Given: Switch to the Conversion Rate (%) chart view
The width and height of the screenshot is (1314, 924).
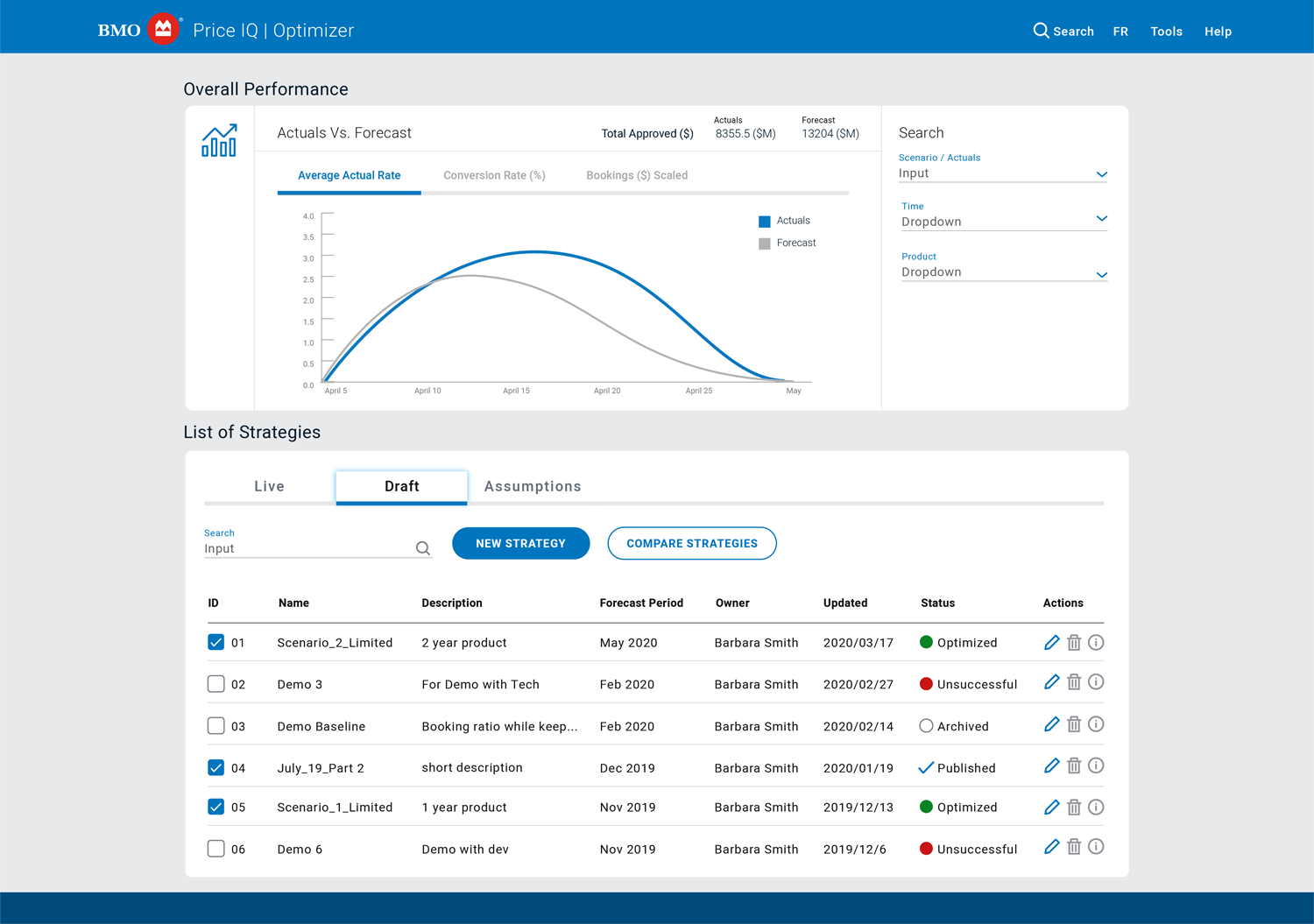Looking at the screenshot, I should pos(493,175).
